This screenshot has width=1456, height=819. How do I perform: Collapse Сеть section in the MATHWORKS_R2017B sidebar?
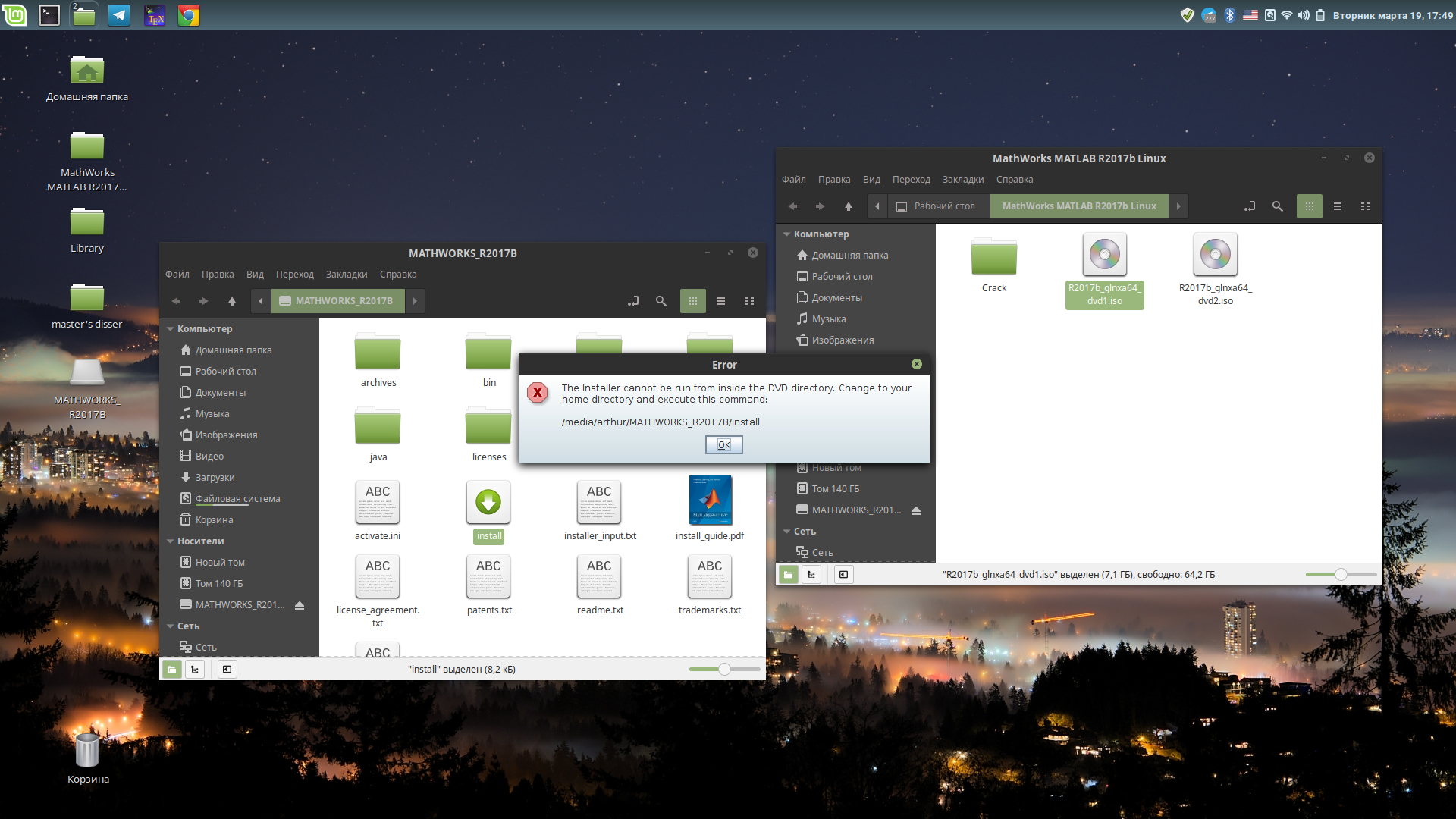click(171, 626)
